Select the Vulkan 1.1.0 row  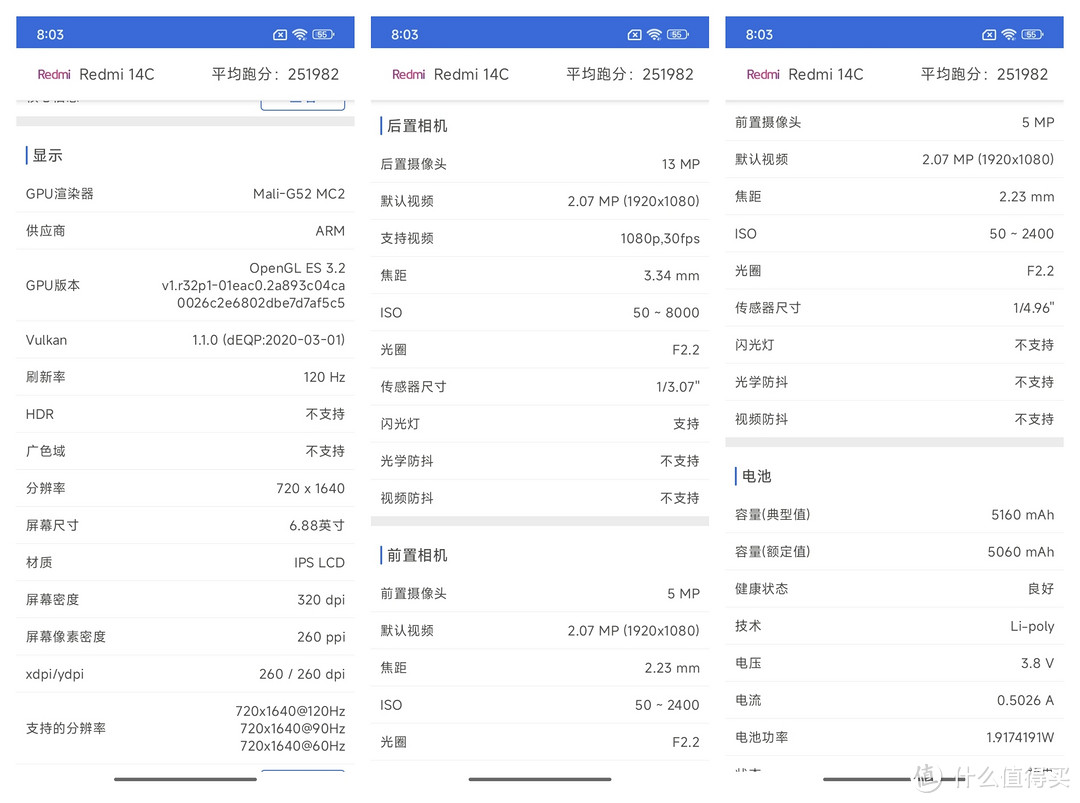[185, 340]
